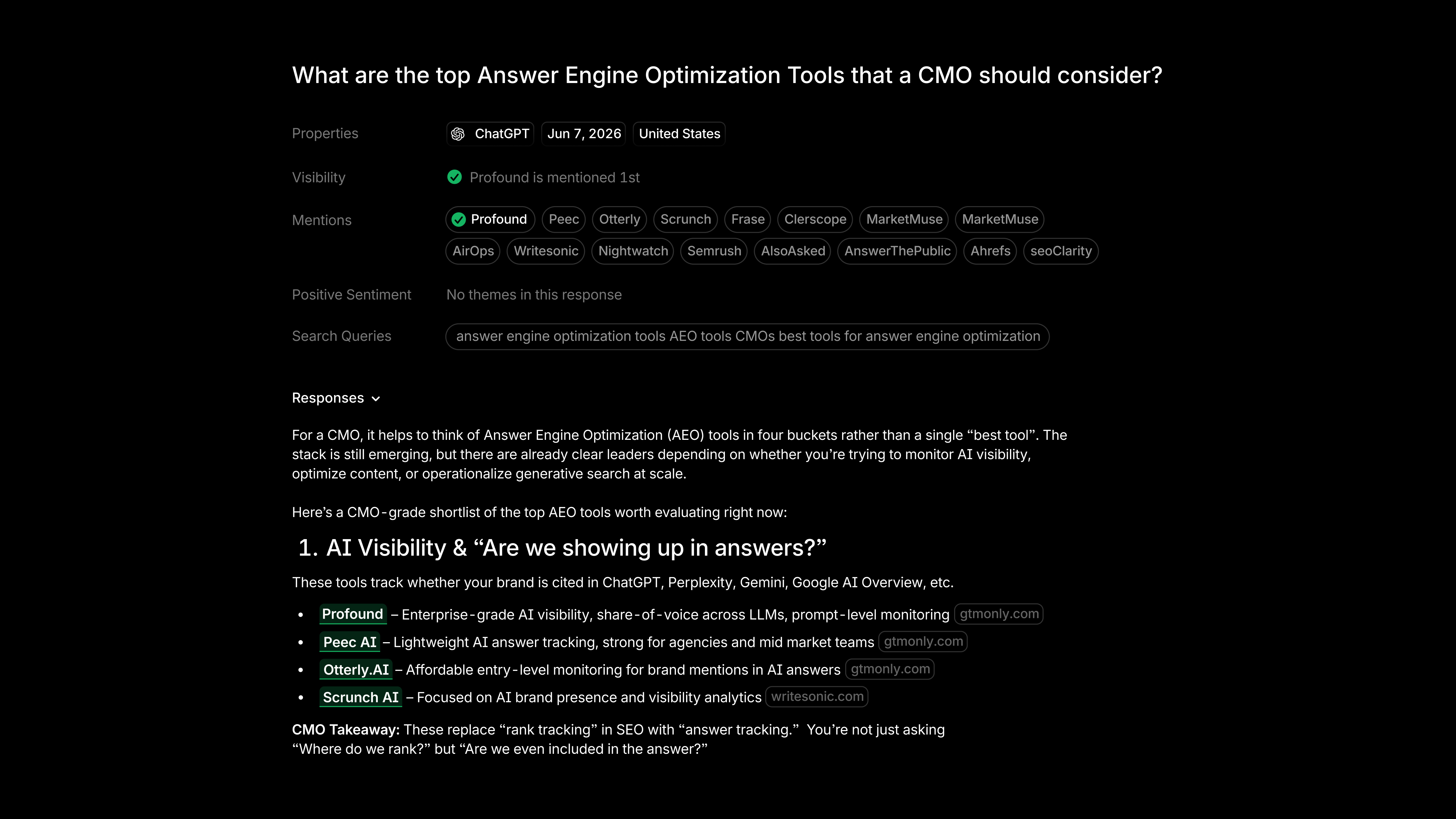Open the search query pill text
1456x819 pixels.
[x=748, y=336]
